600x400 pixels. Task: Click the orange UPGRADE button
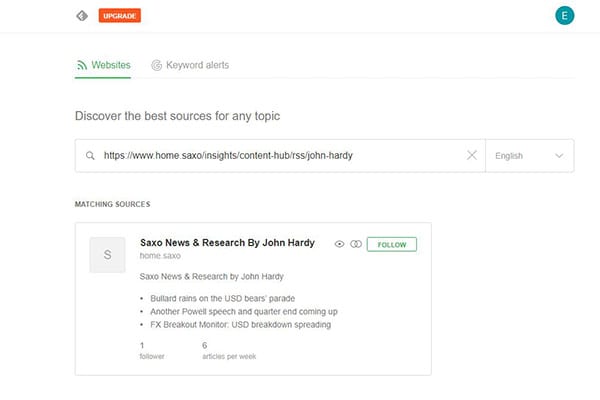tap(120, 16)
